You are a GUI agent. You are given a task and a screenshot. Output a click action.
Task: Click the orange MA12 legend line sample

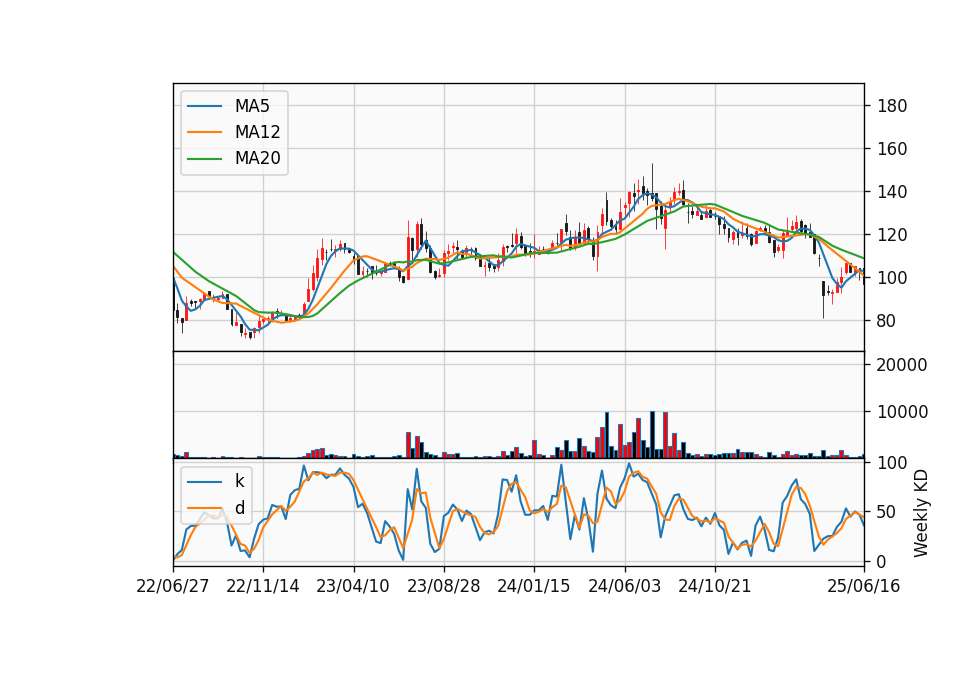204,132
